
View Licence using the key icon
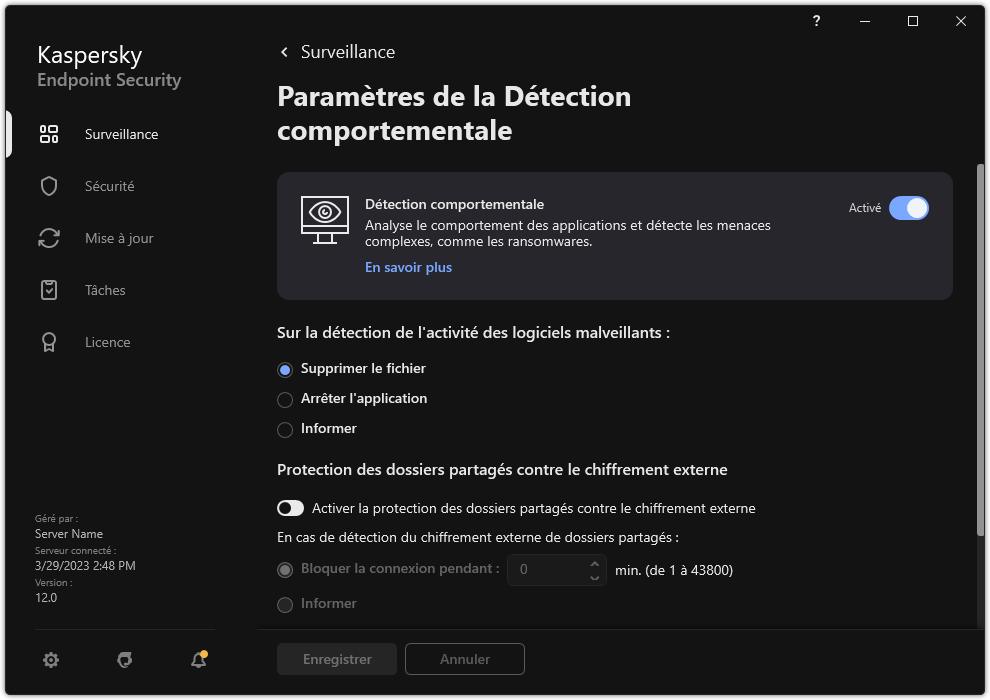click(x=49, y=341)
